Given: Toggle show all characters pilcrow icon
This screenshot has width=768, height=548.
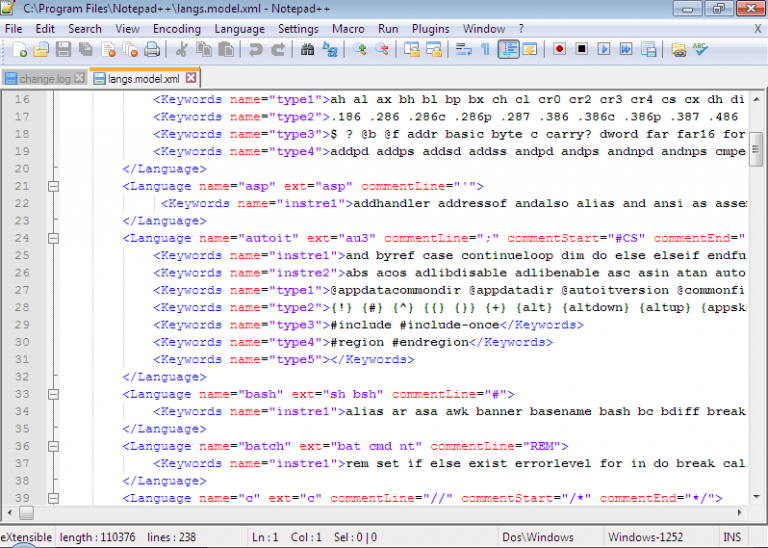Looking at the screenshot, I should click(x=485, y=49).
